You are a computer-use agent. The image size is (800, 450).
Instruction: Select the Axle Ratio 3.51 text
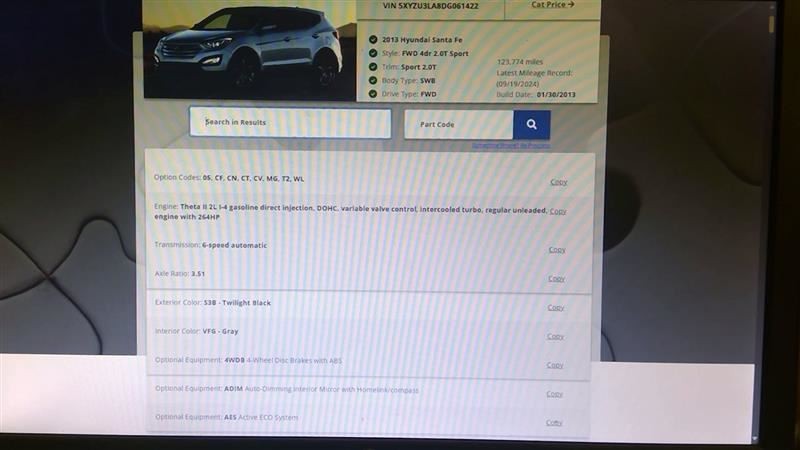pyautogui.click(x=180, y=274)
